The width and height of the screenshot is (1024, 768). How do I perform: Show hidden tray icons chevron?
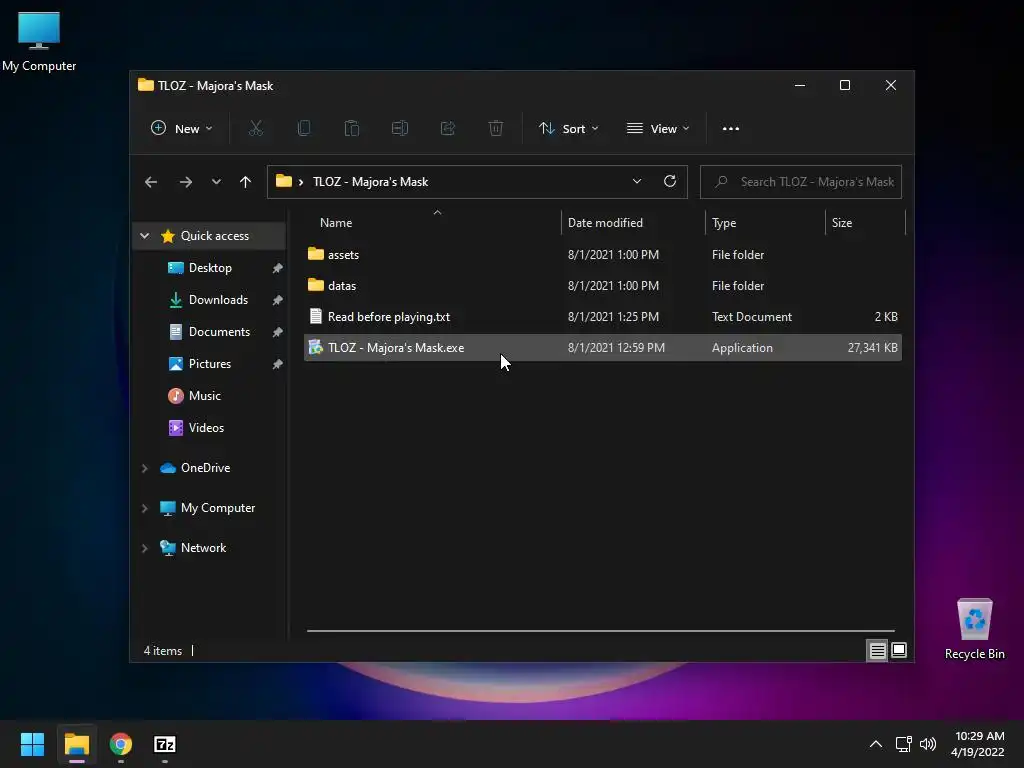pyautogui.click(x=876, y=744)
